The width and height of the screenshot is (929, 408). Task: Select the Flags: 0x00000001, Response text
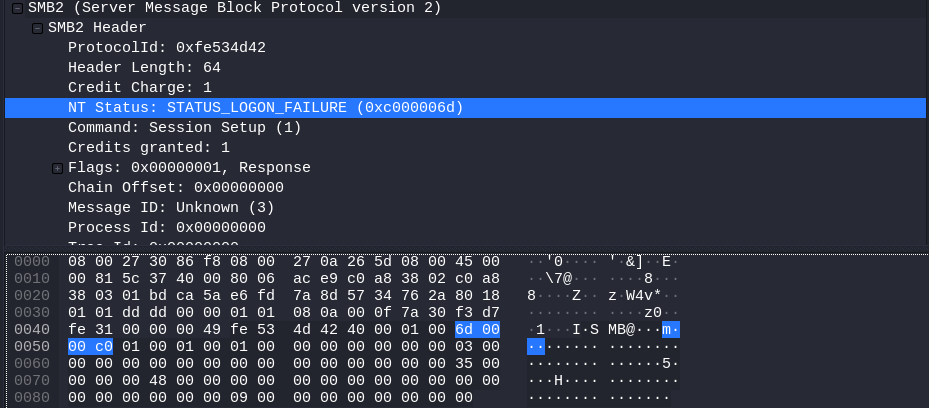189,168
